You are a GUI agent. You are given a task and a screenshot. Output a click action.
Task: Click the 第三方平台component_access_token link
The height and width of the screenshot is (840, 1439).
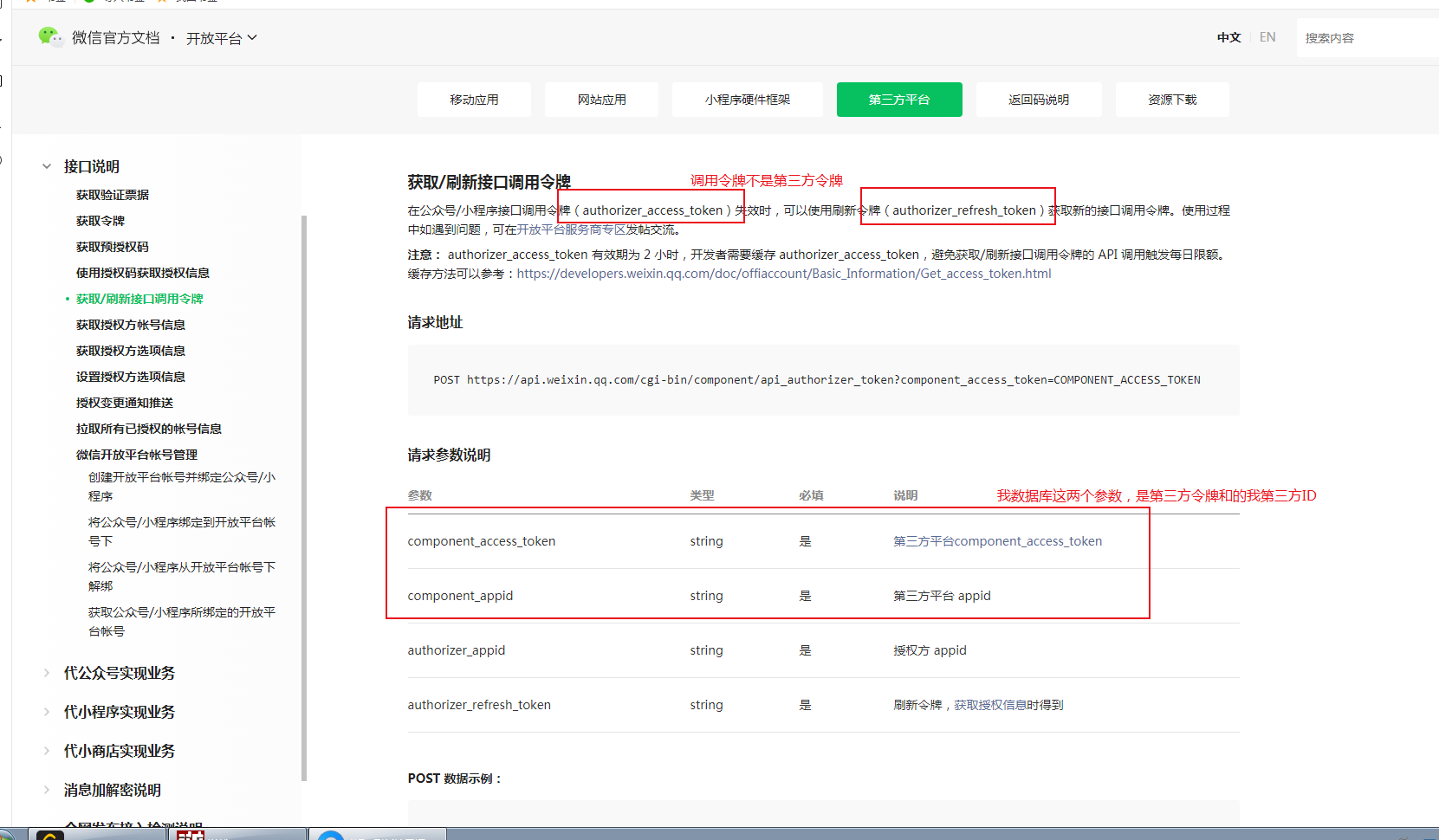998,541
